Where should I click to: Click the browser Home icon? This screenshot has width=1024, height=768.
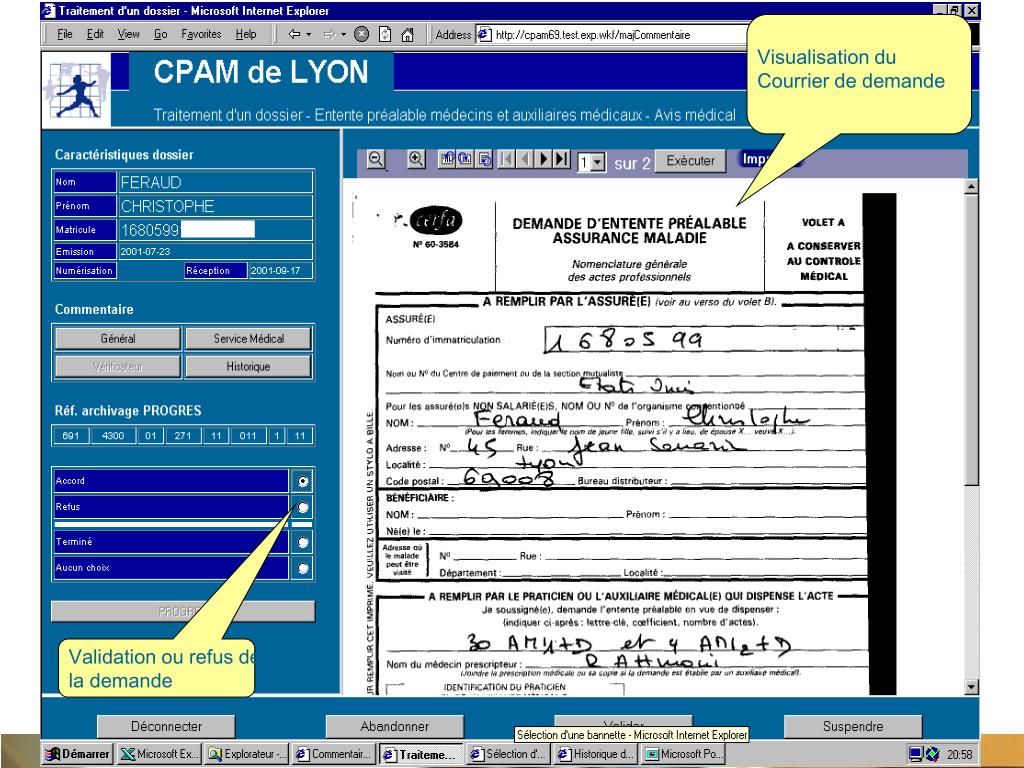[408, 34]
